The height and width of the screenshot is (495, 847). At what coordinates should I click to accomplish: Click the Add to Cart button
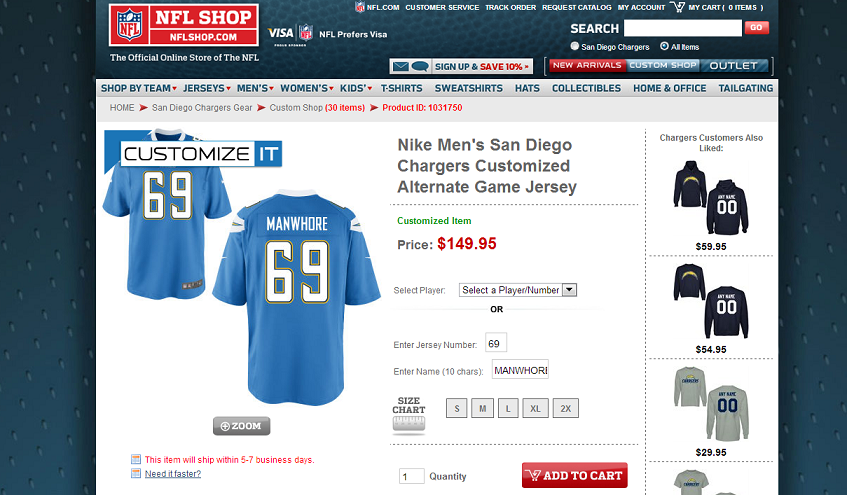coord(574,475)
